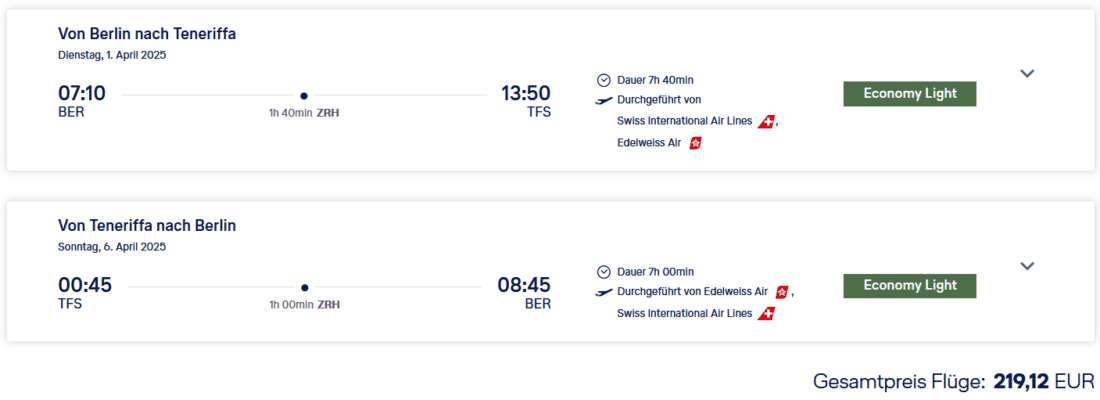Viewport: 1100px width, 400px height.
Task: Click the clock icon beside Dauer 7h 40min
Action: point(603,80)
